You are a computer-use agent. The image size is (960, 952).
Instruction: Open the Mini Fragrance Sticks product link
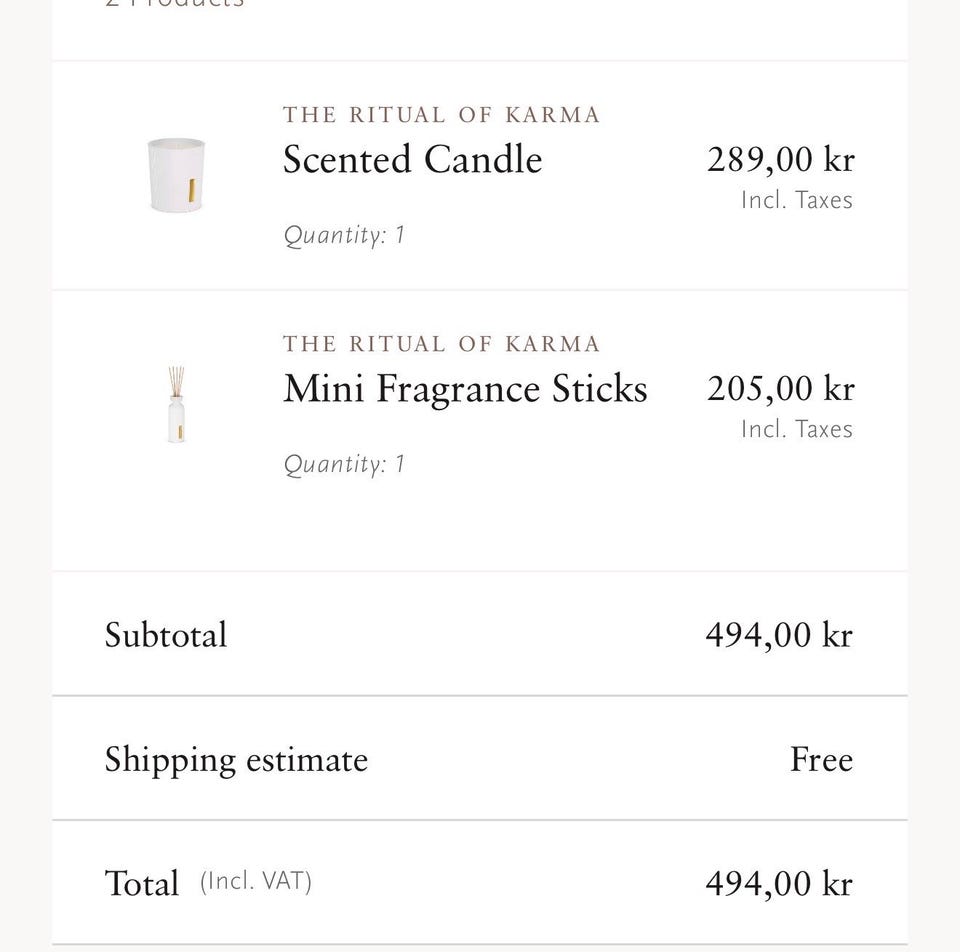(465, 388)
